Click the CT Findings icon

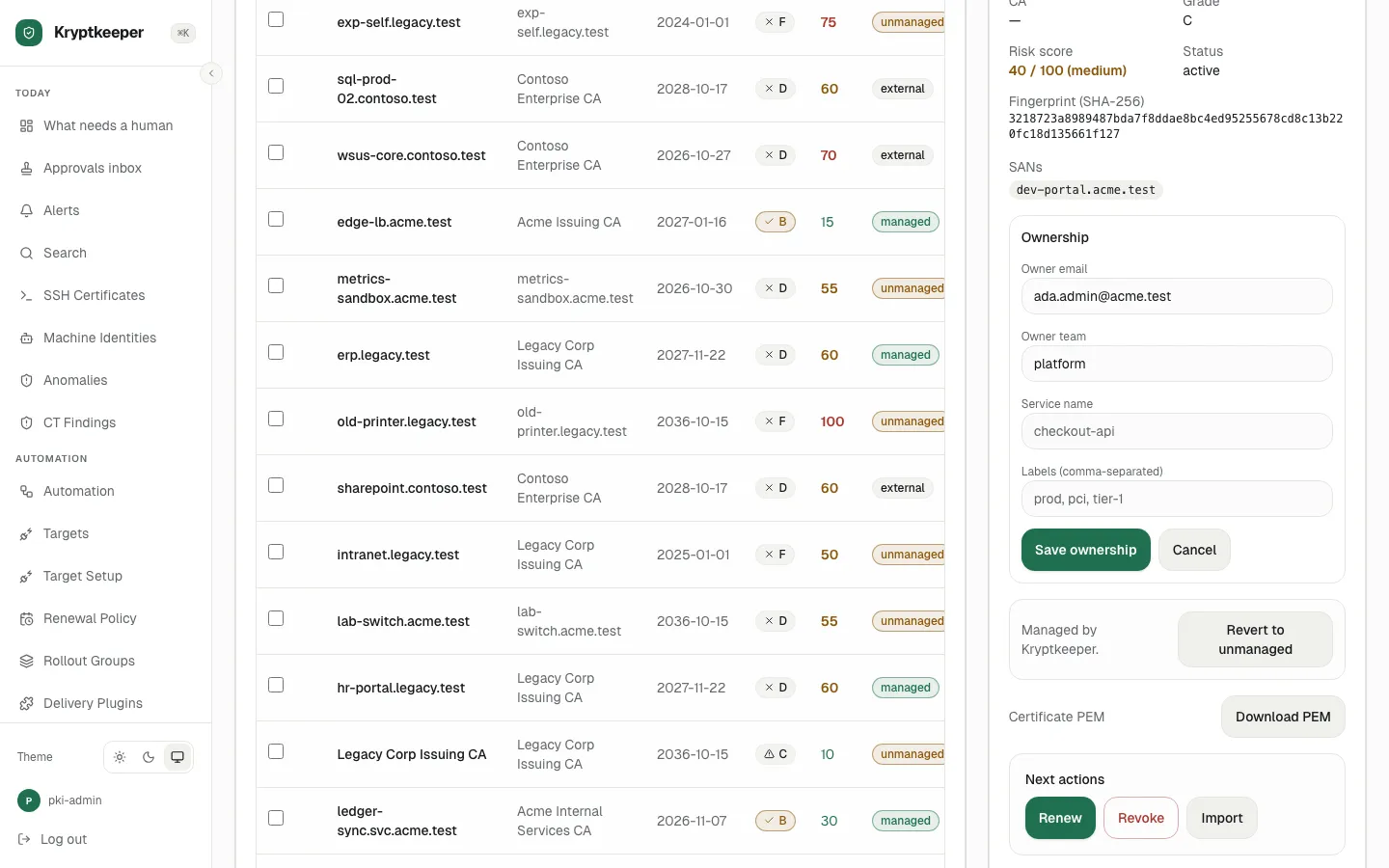click(x=26, y=422)
